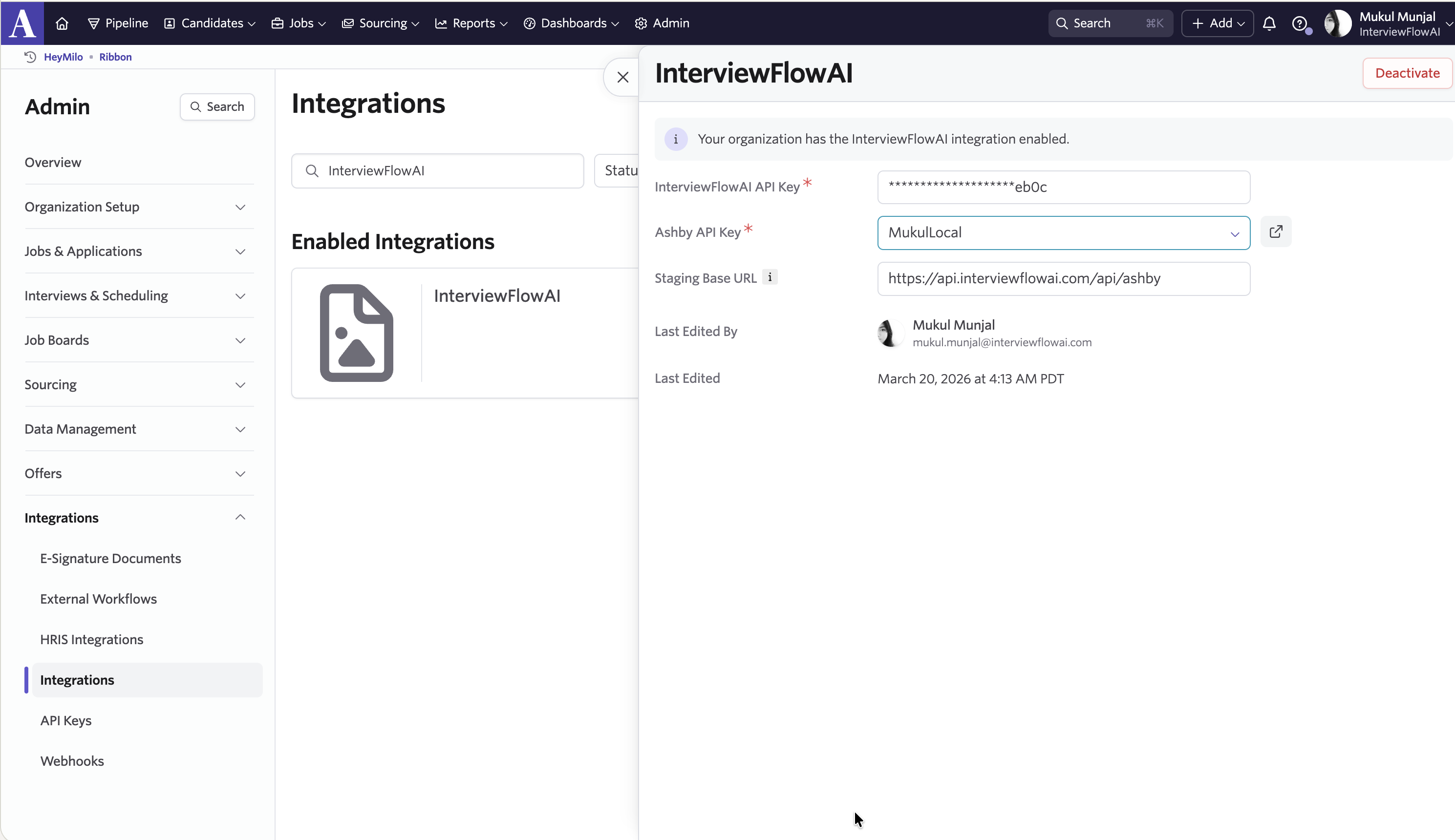Image resolution: width=1455 pixels, height=840 pixels.
Task: Click the history clock icon by HeyMilo
Action: click(31, 57)
